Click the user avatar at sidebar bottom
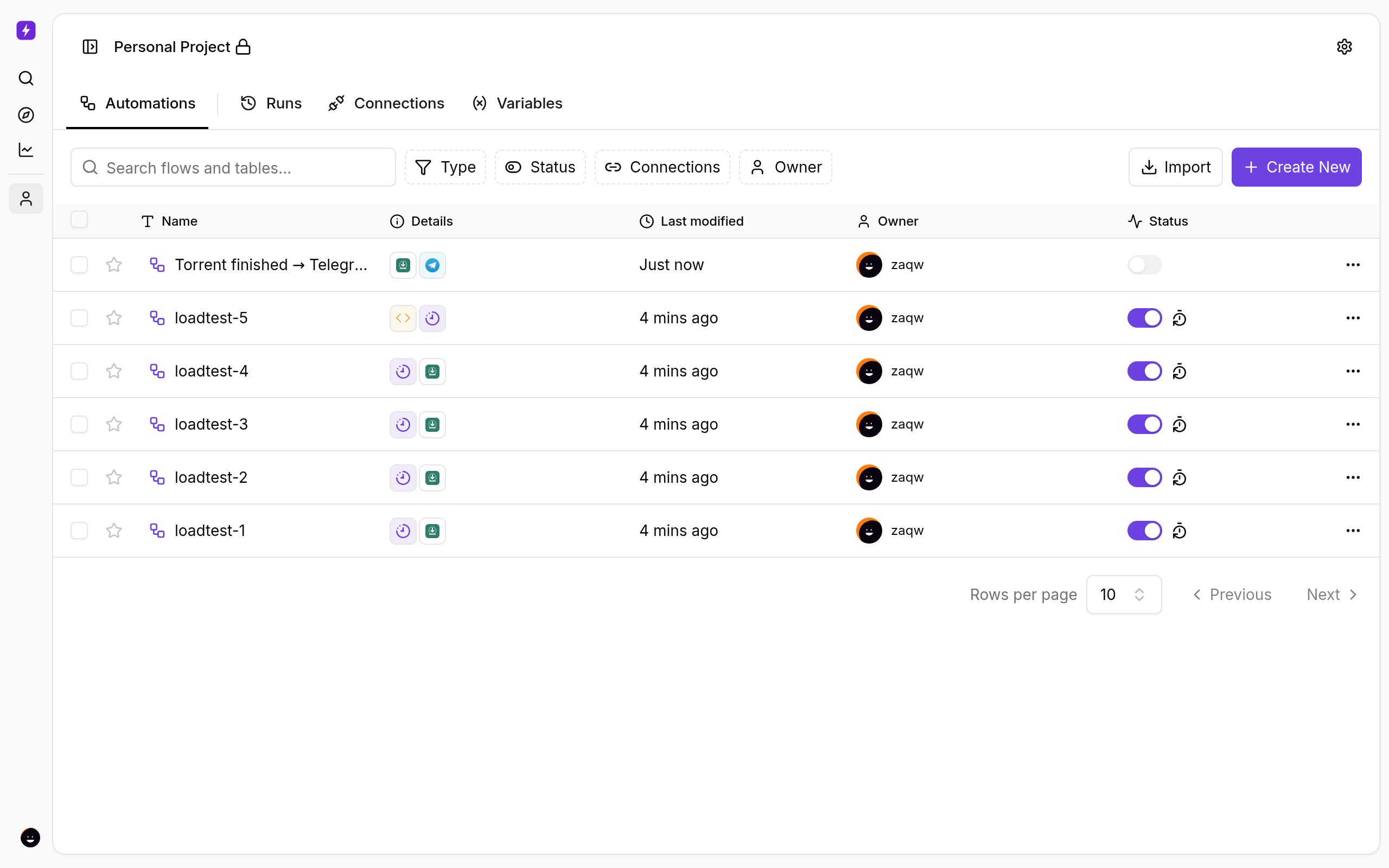 [30, 838]
